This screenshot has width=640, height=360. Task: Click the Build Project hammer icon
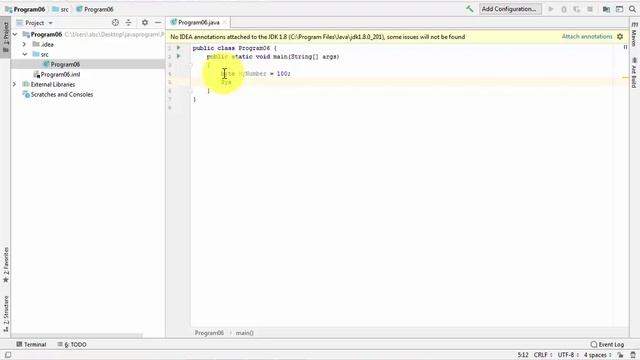(x=469, y=9)
